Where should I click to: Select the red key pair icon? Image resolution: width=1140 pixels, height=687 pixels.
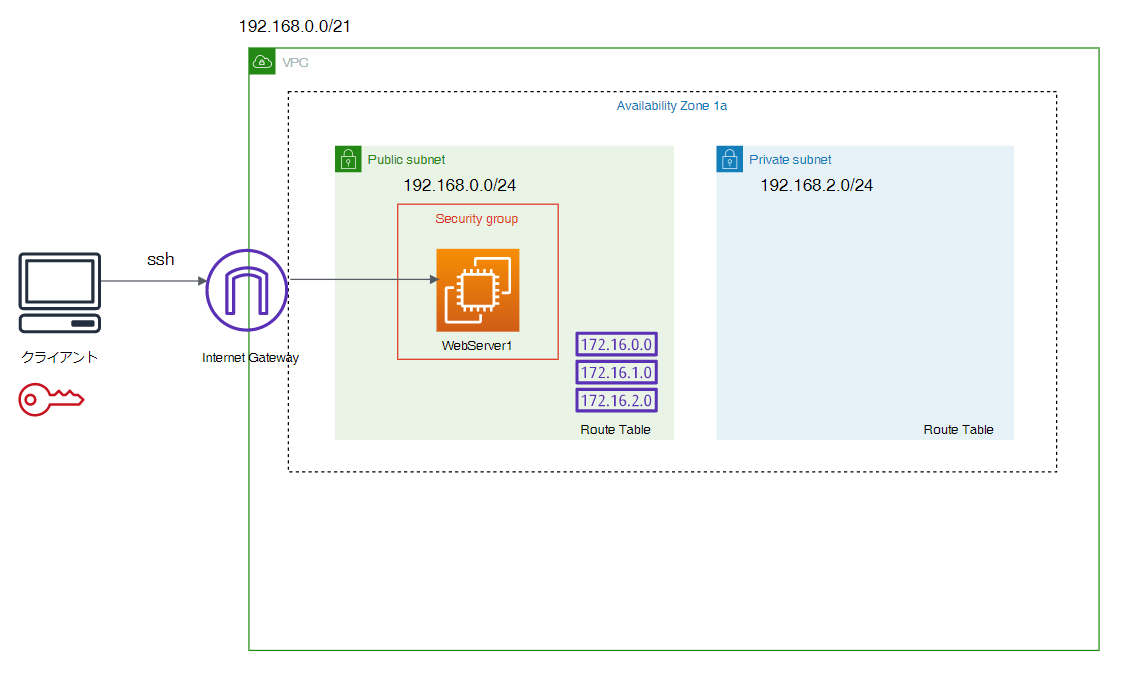[51, 399]
